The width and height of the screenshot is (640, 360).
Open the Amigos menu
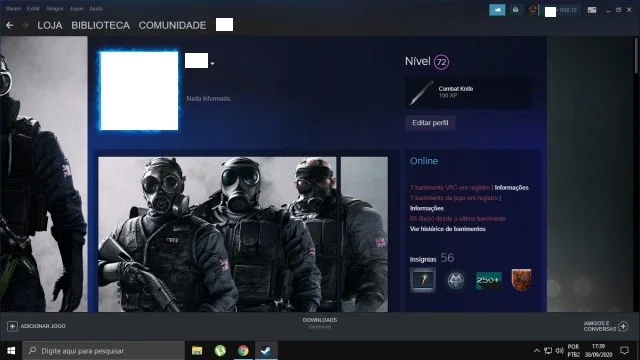click(x=54, y=8)
